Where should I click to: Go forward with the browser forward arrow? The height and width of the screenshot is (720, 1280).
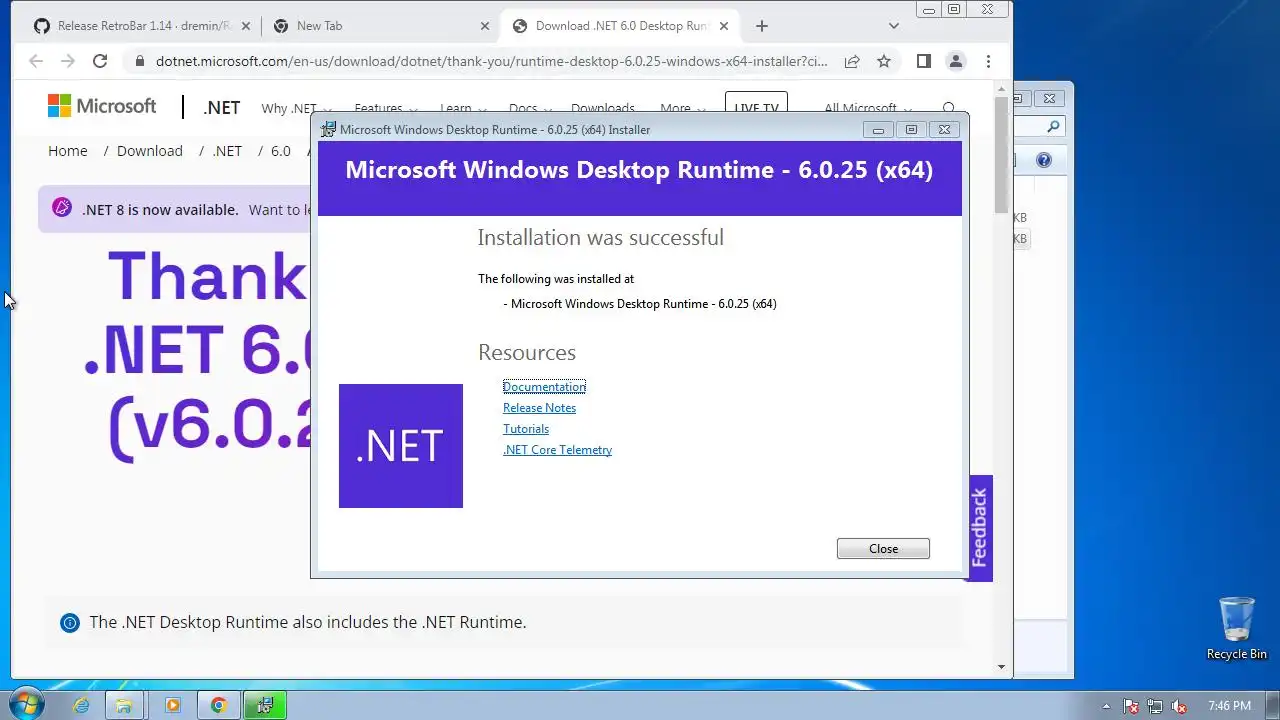(x=68, y=61)
